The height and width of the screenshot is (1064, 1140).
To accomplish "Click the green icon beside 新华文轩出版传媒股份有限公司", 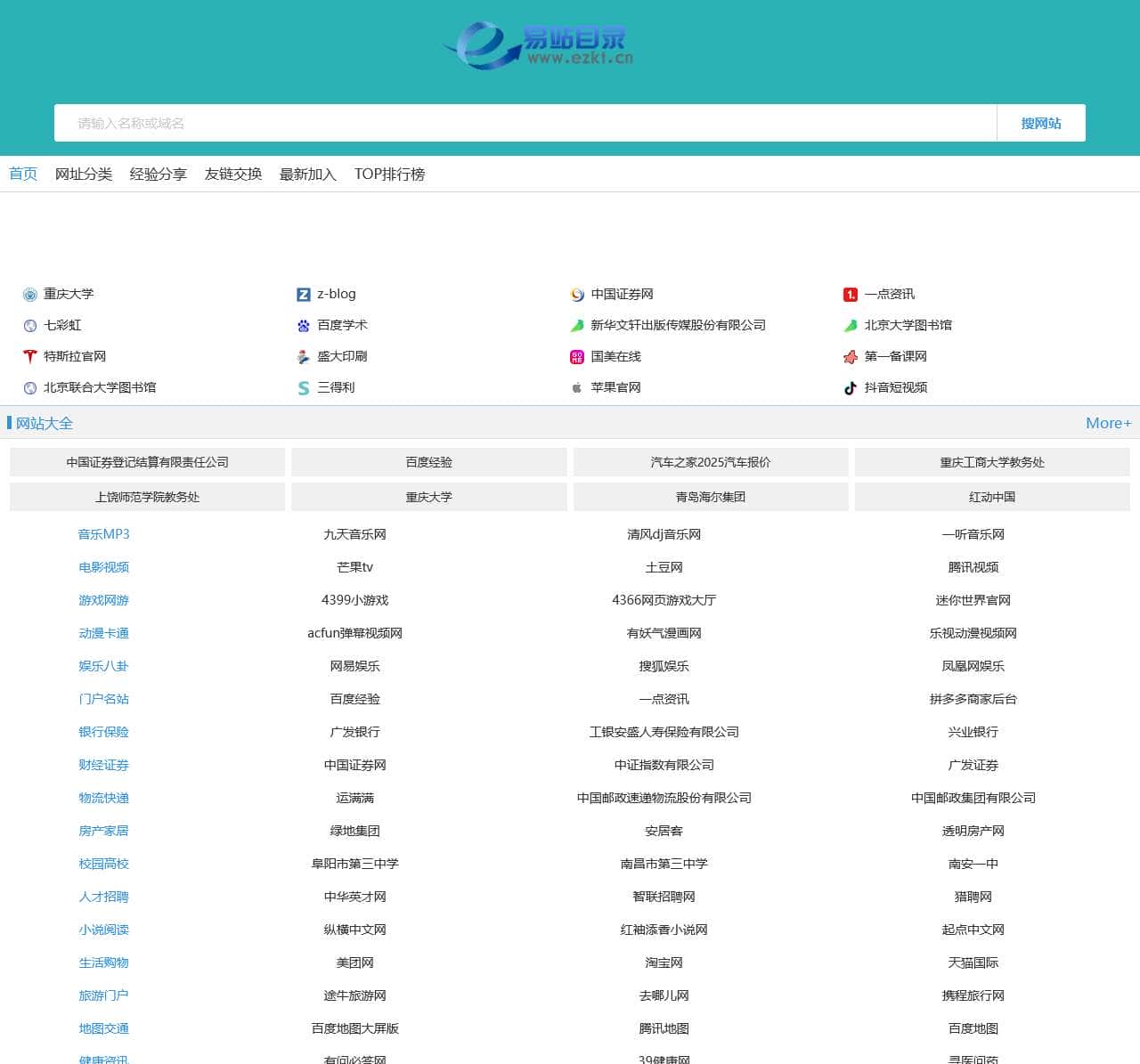I will (x=577, y=326).
